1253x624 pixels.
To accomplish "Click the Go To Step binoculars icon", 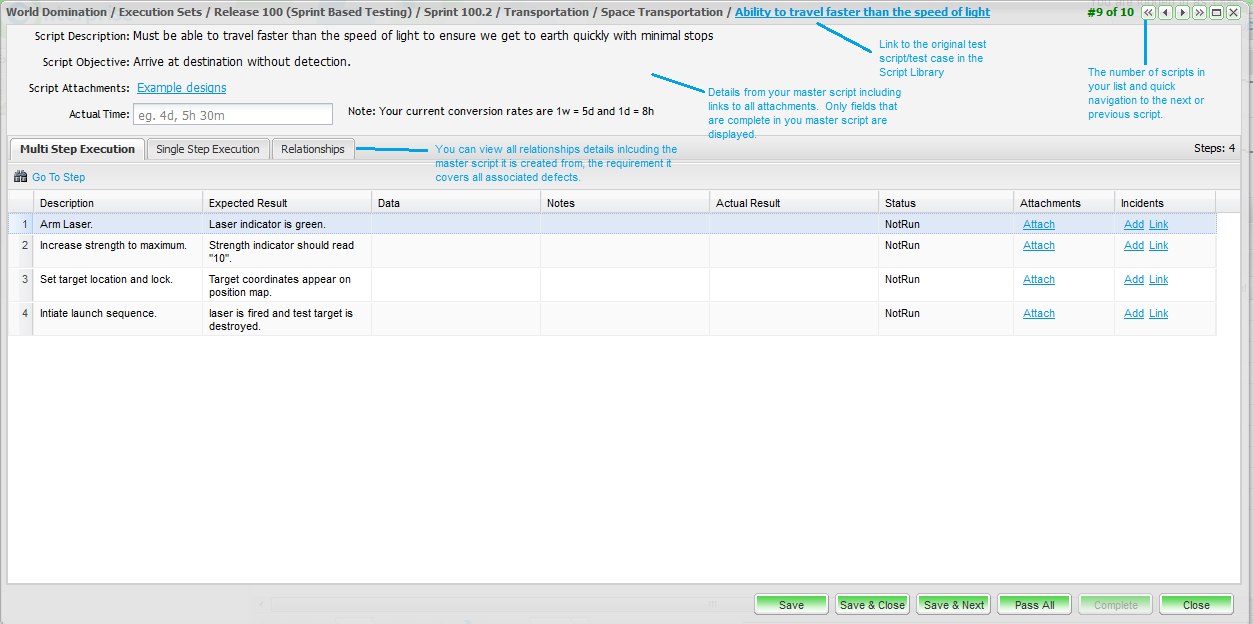I will pos(20,177).
